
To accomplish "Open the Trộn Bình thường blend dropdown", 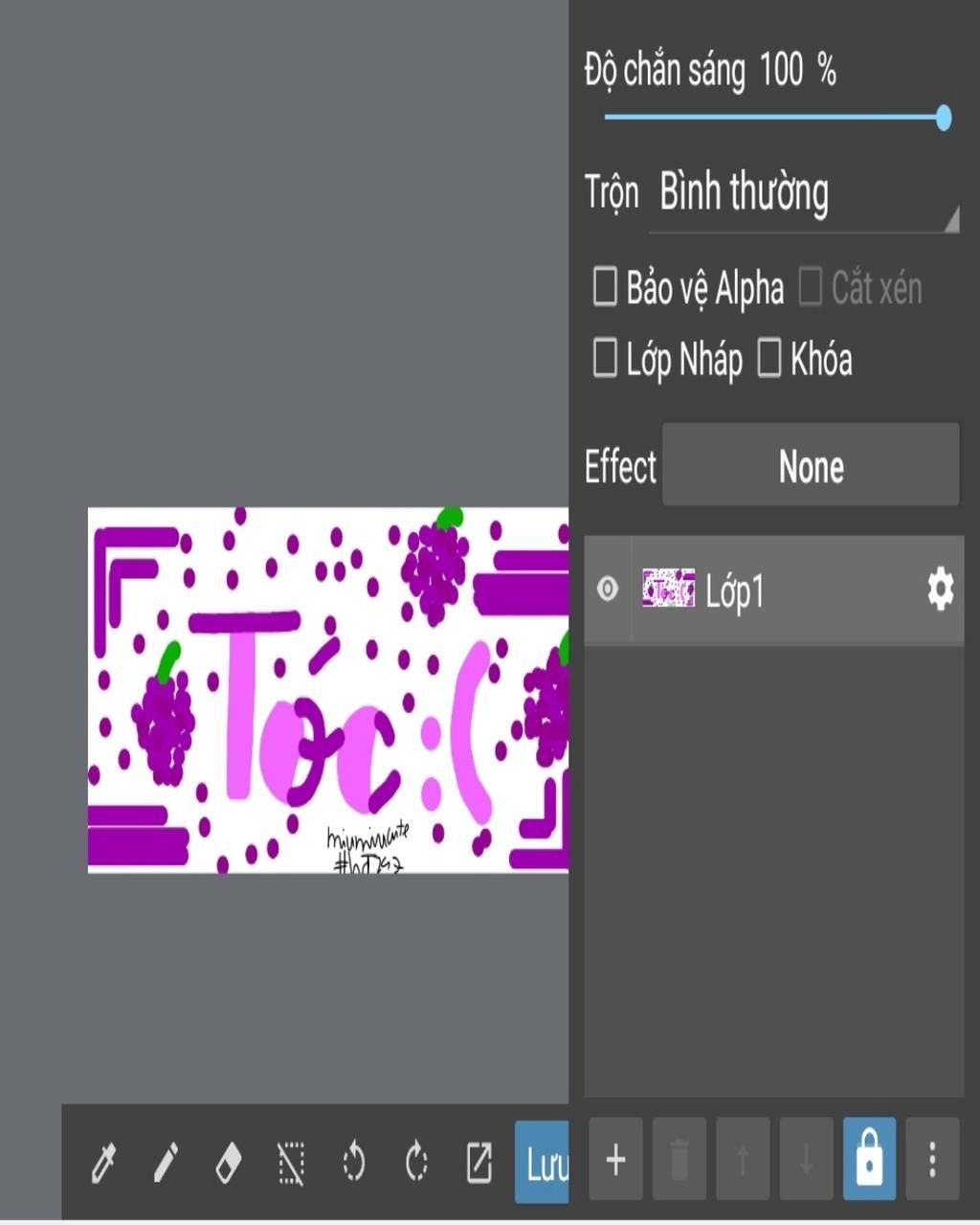I will tap(804, 194).
